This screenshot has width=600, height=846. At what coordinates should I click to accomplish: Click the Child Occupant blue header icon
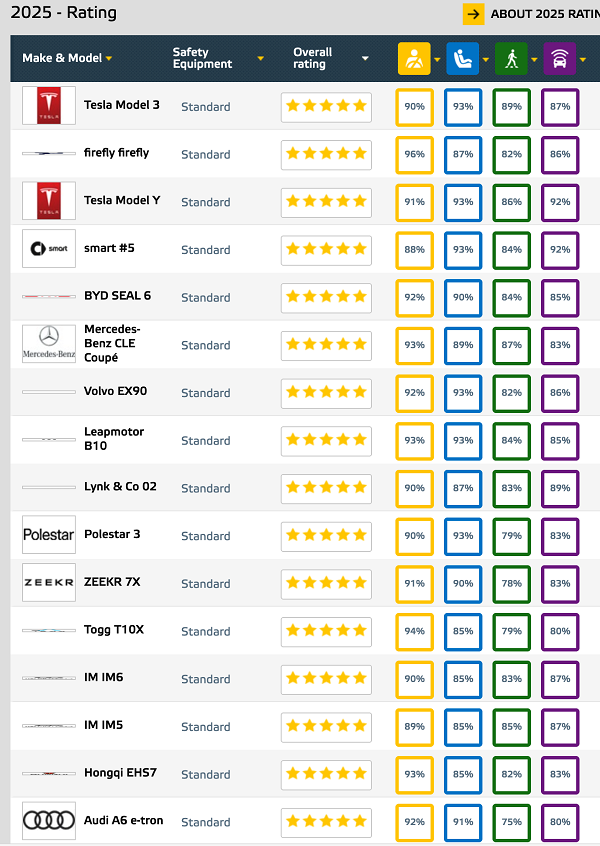[x=462, y=59]
